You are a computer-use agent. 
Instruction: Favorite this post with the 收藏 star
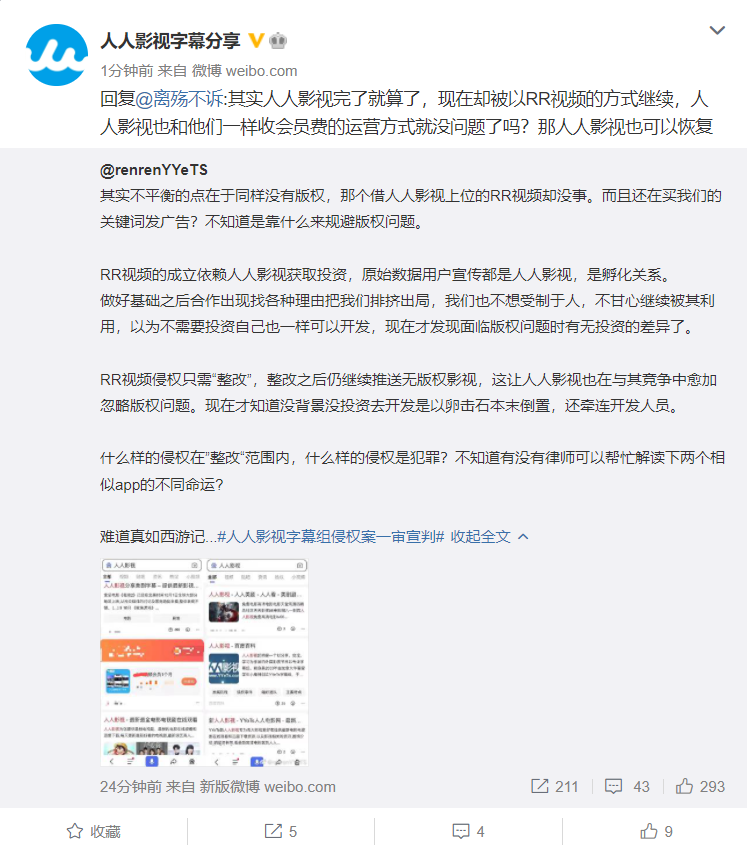[x=93, y=831]
